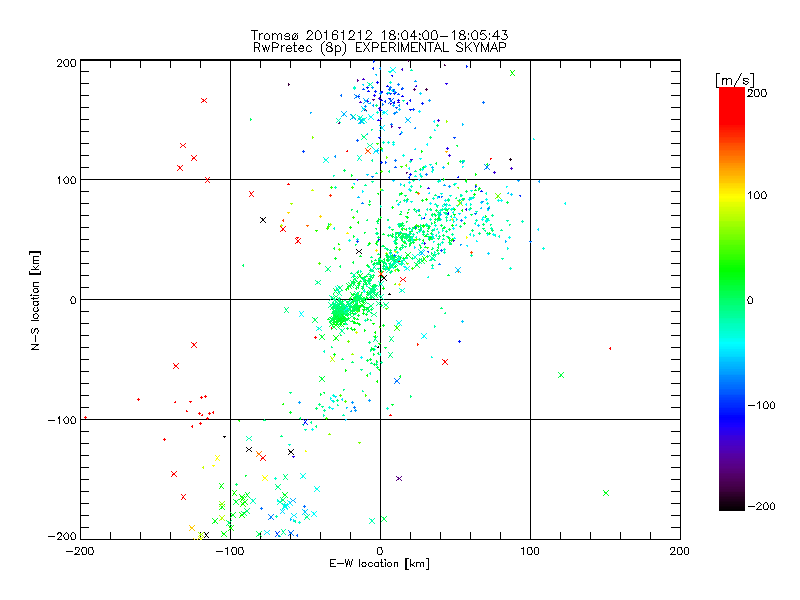Click the N-S location [km] axis label
Screen dimensions: 800x600
click(x=35, y=301)
